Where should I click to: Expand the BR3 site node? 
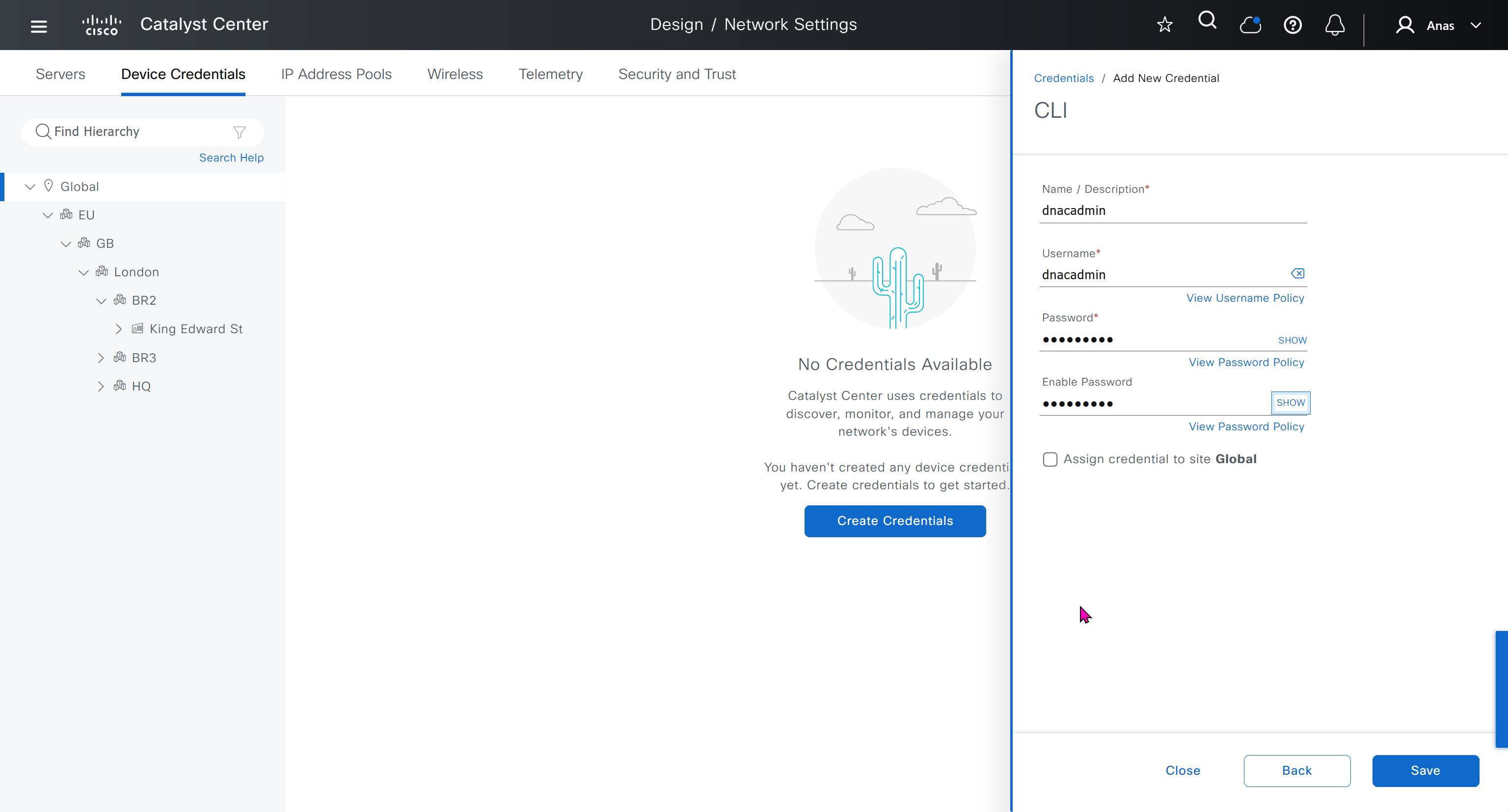tap(101, 358)
